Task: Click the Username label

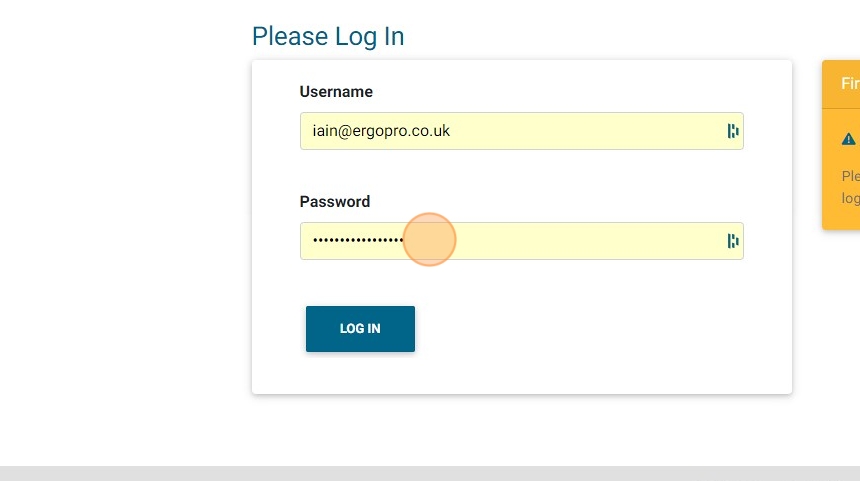Action: tap(336, 92)
